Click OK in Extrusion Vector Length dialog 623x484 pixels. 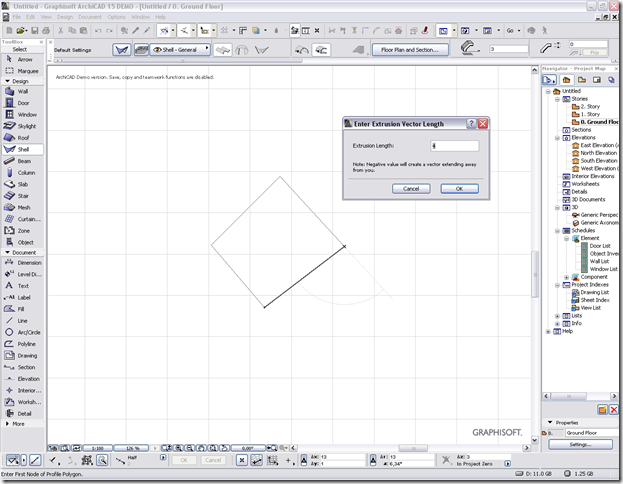click(459, 189)
